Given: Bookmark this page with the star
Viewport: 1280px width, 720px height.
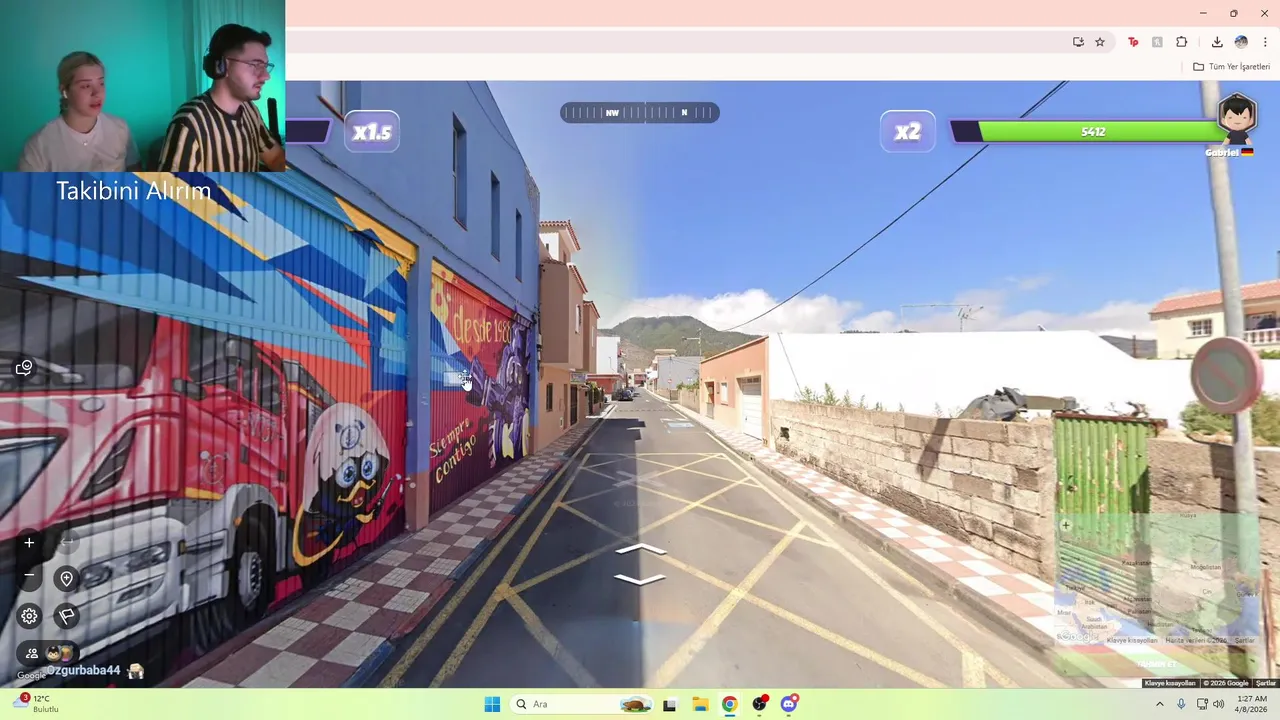Looking at the screenshot, I should (1100, 42).
